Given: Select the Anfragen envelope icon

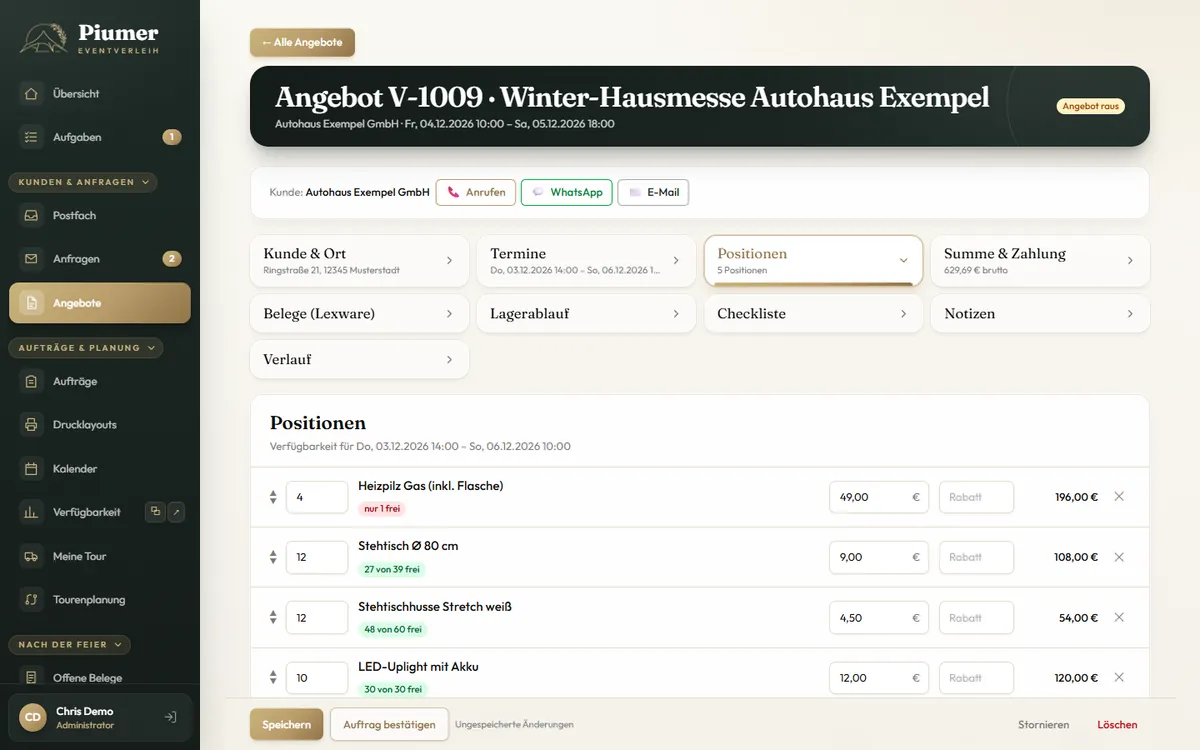Looking at the screenshot, I should tap(32, 259).
